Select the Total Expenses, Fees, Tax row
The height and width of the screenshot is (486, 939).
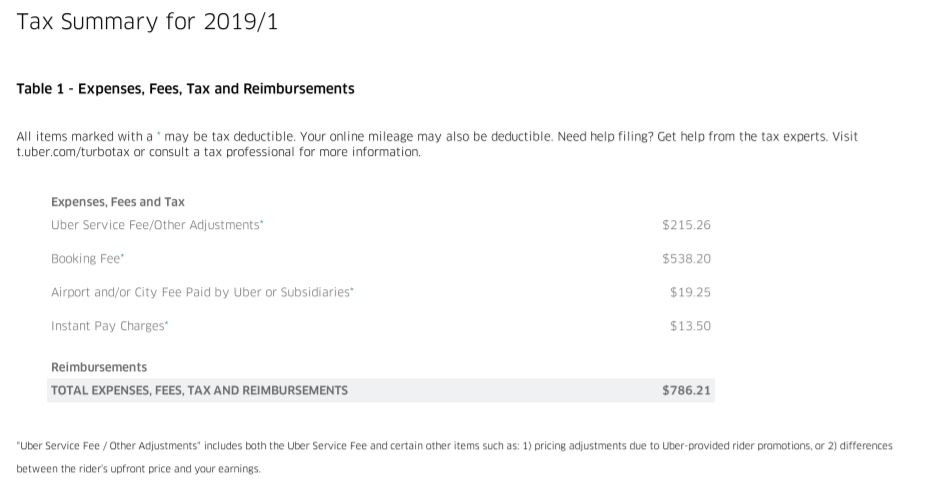[381, 390]
